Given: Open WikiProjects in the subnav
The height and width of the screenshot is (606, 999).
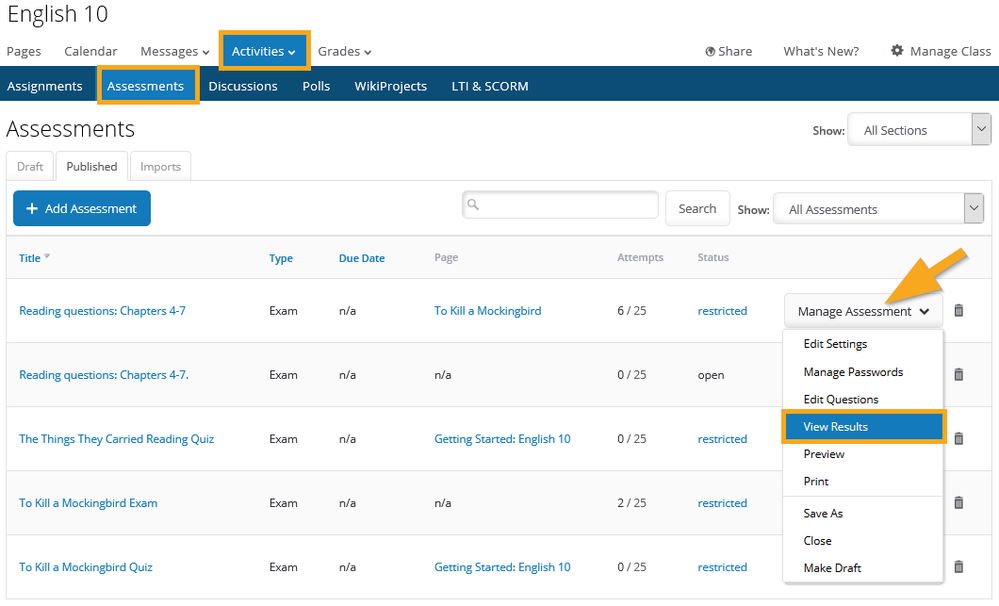Looking at the screenshot, I should pos(391,86).
